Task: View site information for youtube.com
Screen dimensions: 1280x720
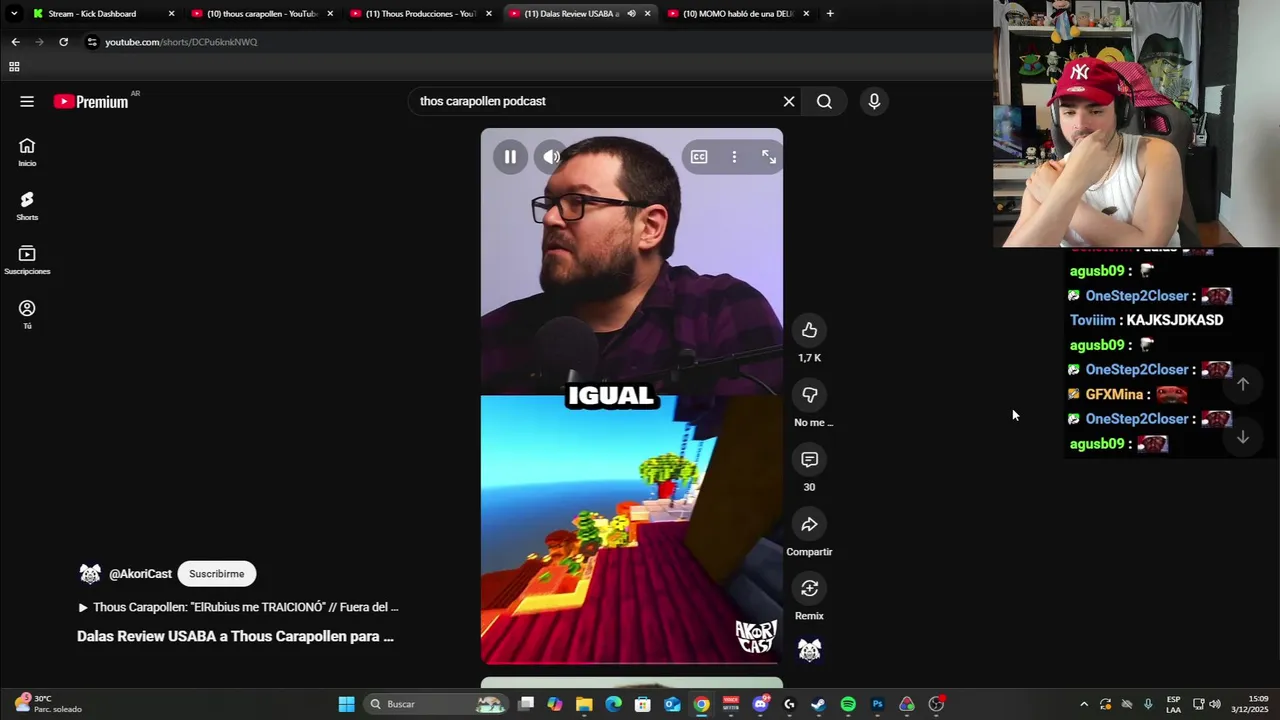Action: (92, 42)
